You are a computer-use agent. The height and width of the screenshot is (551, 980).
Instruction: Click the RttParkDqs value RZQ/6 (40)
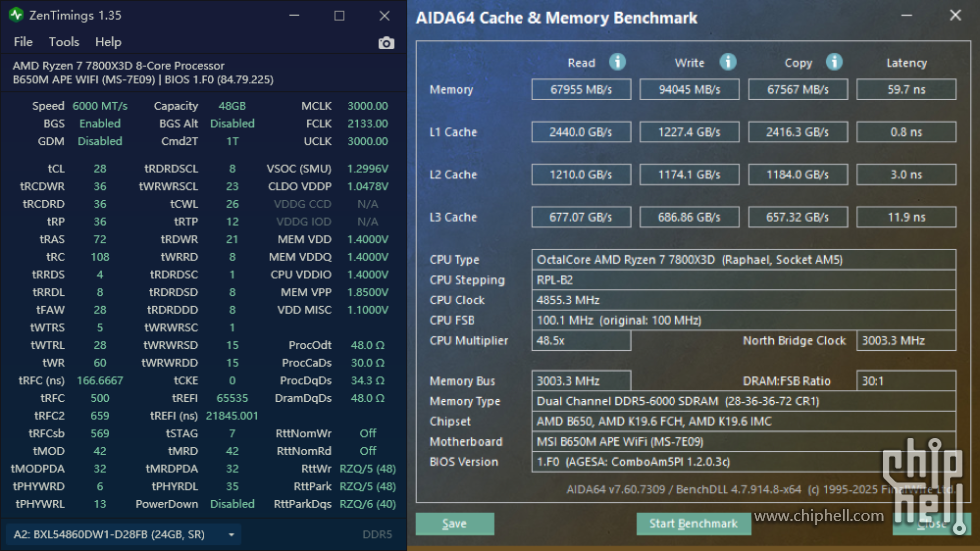coord(368,504)
